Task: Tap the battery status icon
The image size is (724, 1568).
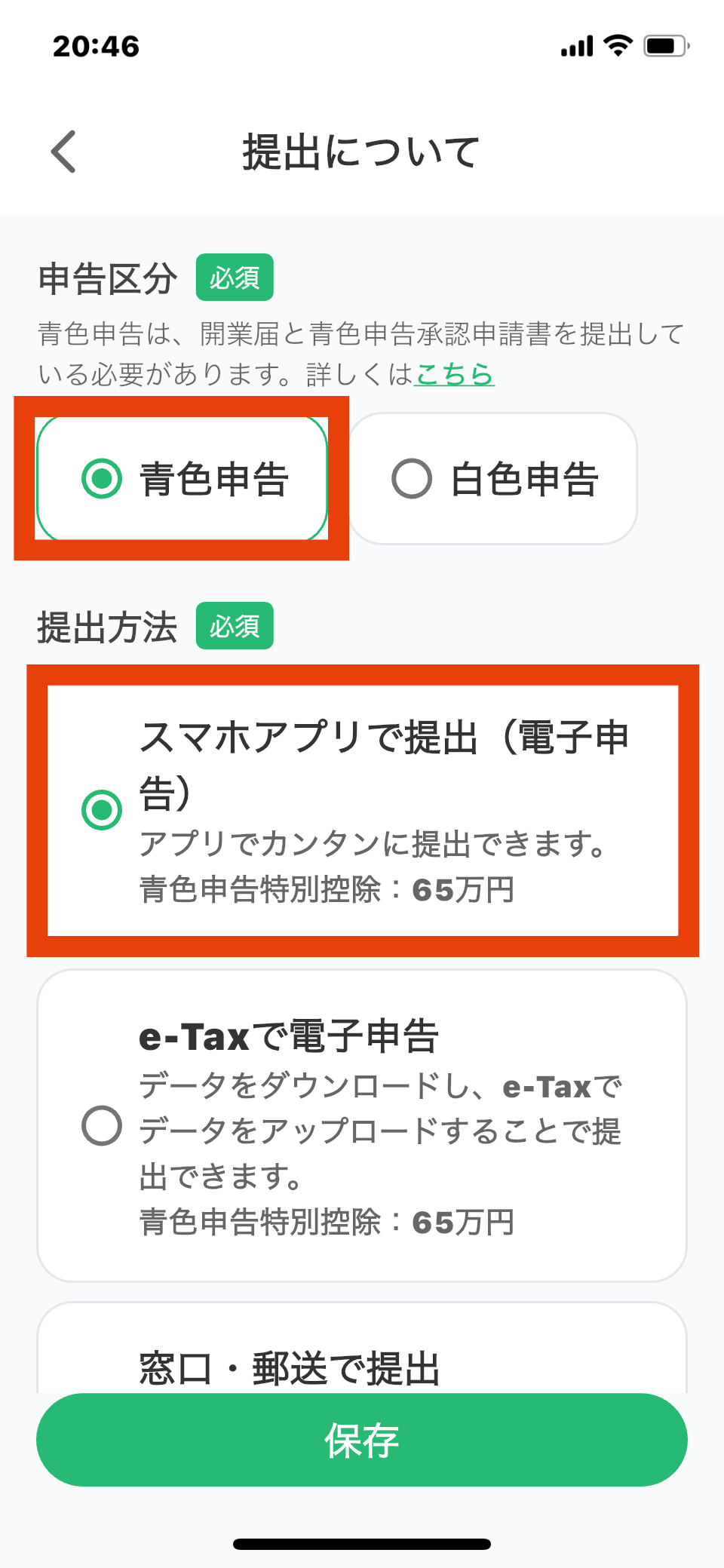Action: pyautogui.click(x=666, y=46)
